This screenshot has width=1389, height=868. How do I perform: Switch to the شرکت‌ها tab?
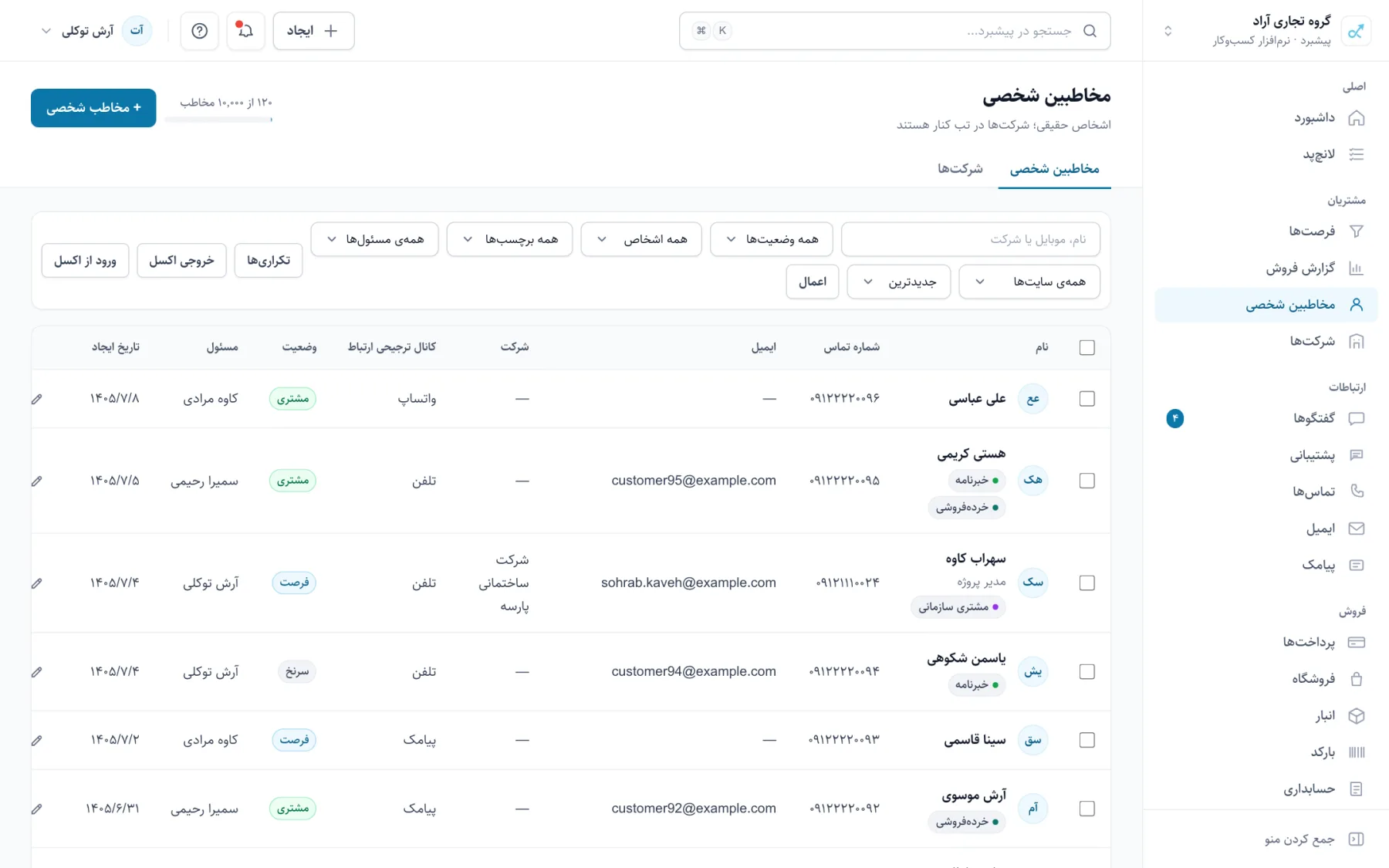[x=960, y=169]
